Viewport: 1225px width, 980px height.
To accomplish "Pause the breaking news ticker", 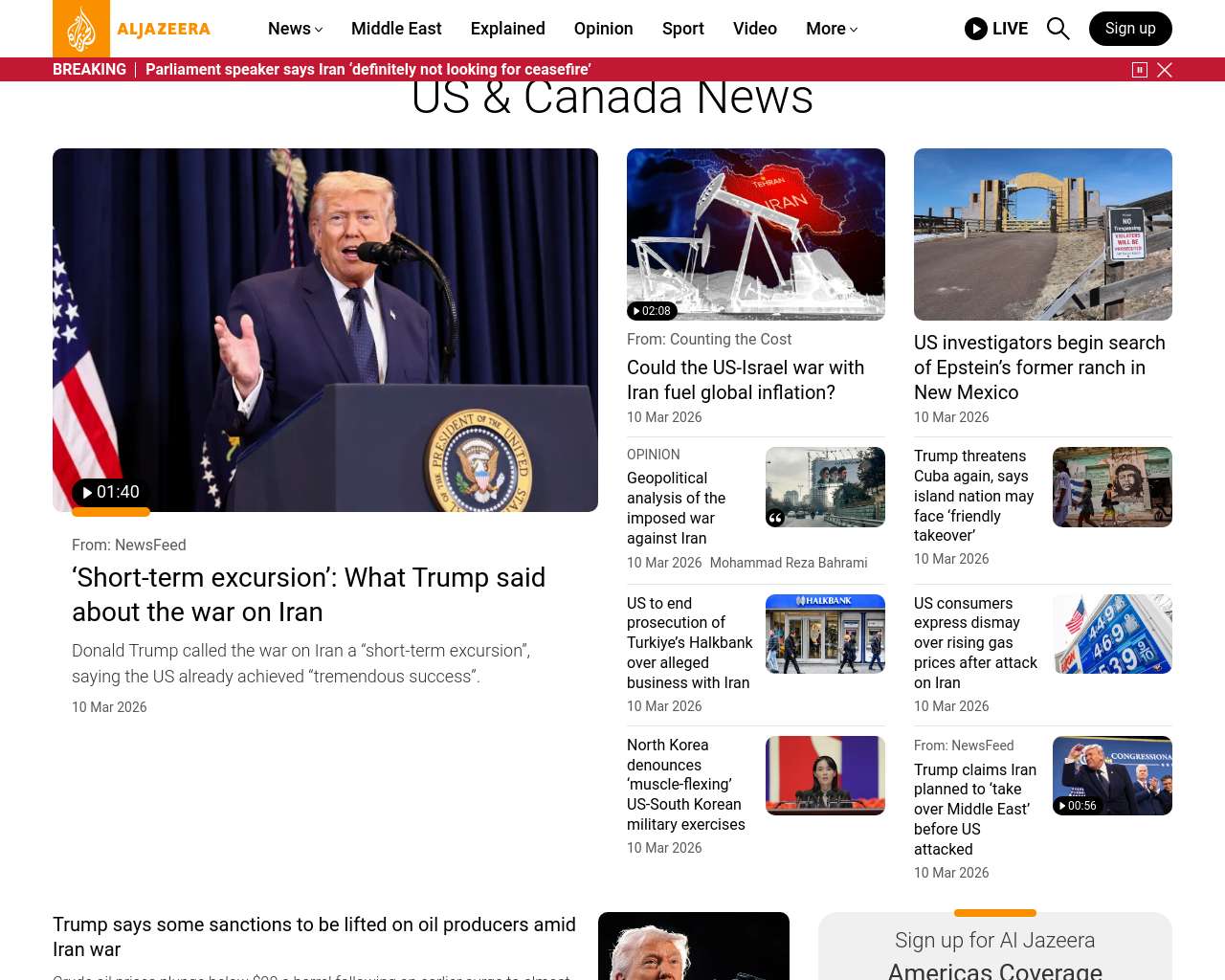I will pos(1140,70).
